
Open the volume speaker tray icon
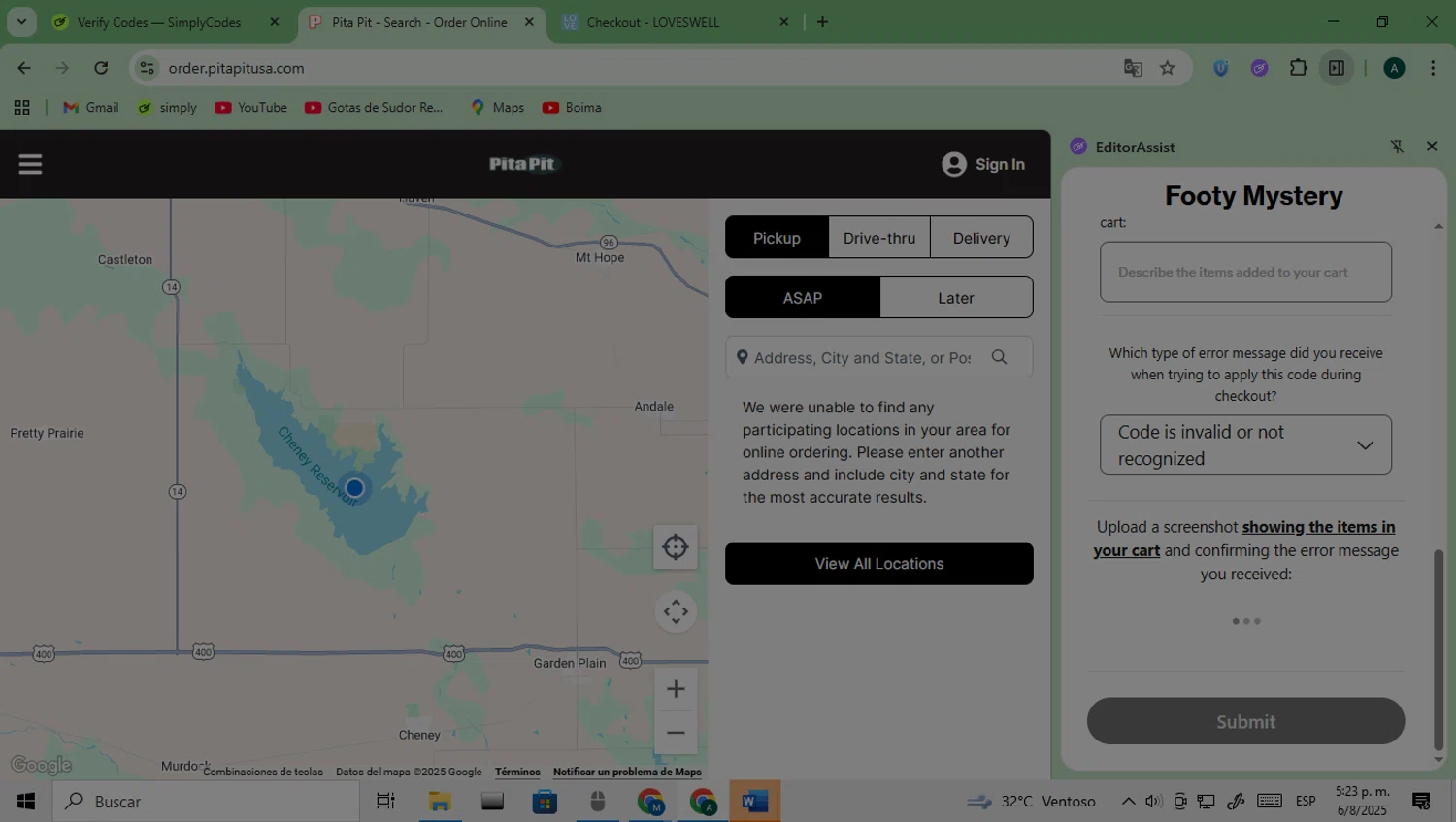pyautogui.click(x=1153, y=802)
